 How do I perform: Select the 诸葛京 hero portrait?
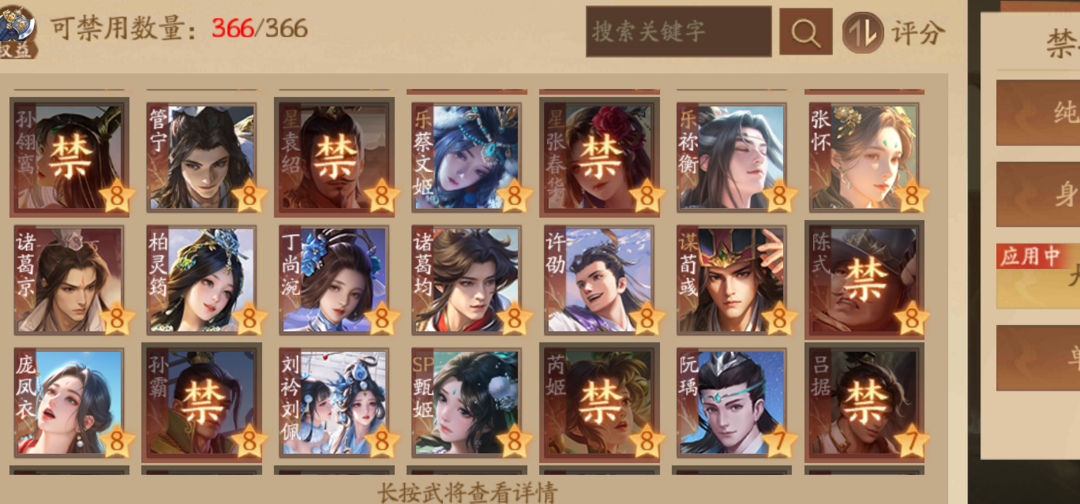(69, 280)
